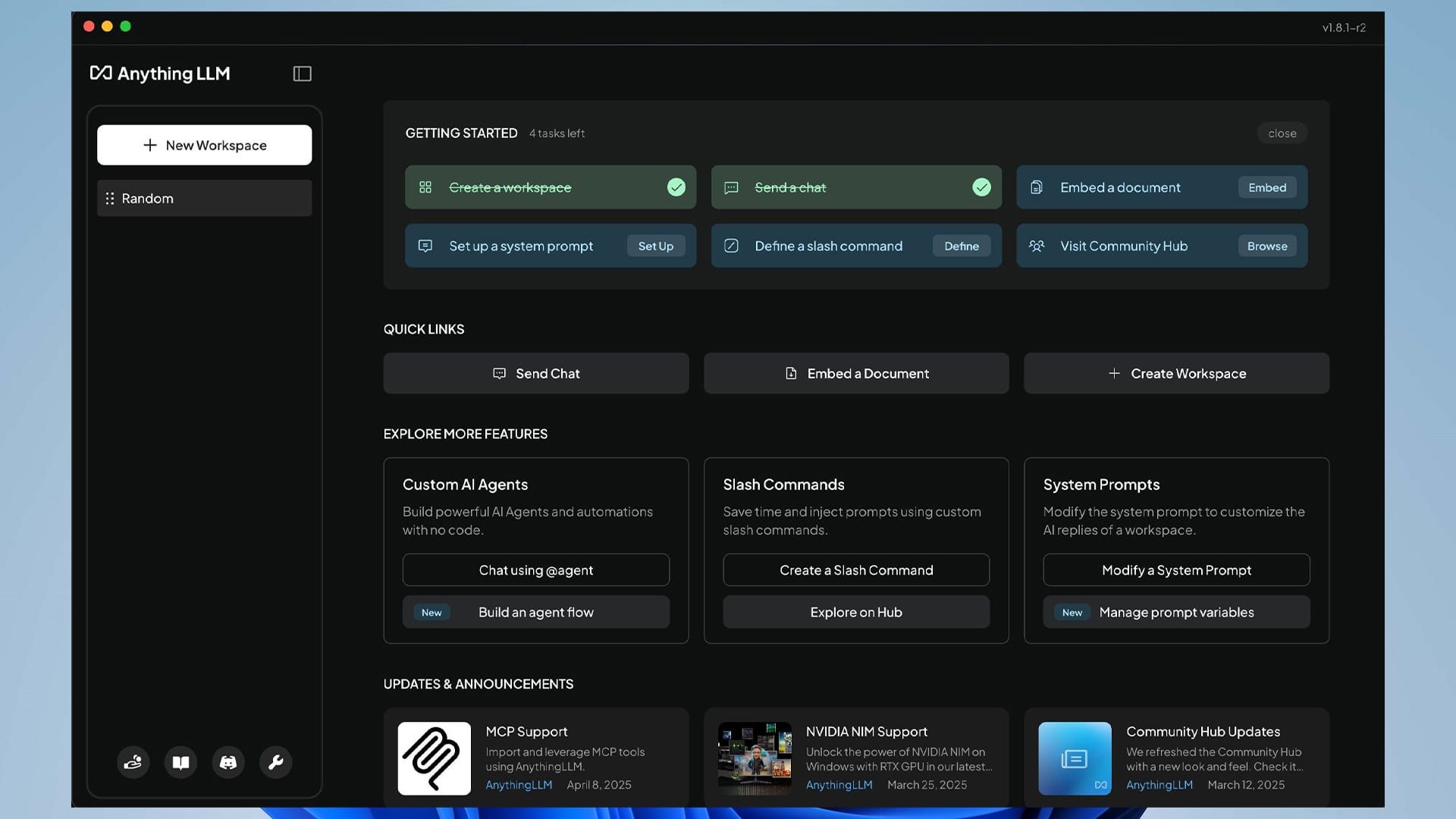The image size is (1456, 819).
Task: Click Embed button for document task
Action: (x=1266, y=187)
